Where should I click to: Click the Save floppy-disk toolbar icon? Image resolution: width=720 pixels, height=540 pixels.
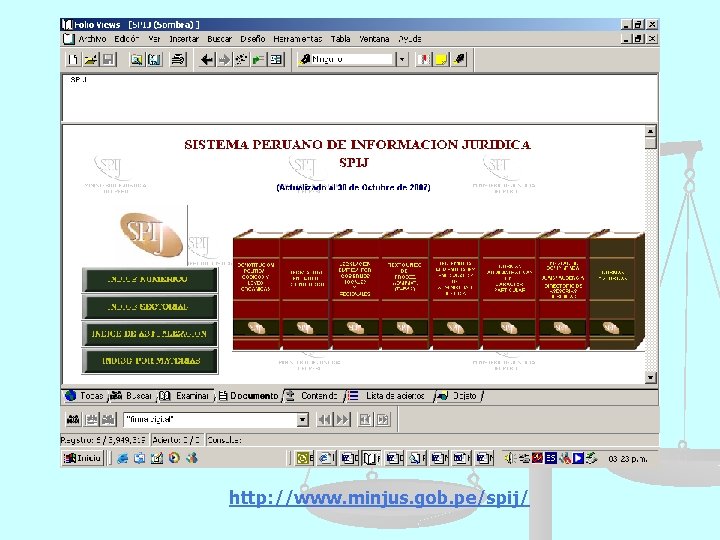coord(108,59)
